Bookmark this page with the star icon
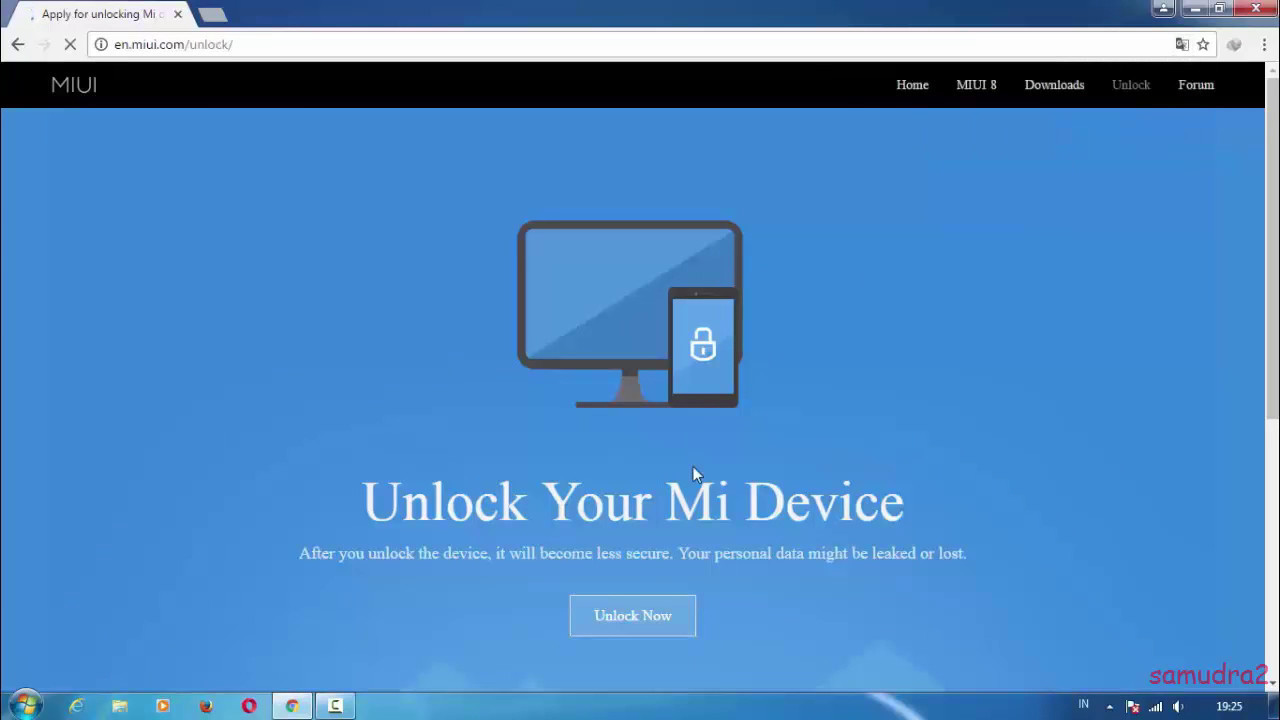The width and height of the screenshot is (1280, 720). (x=1203, y=44)
